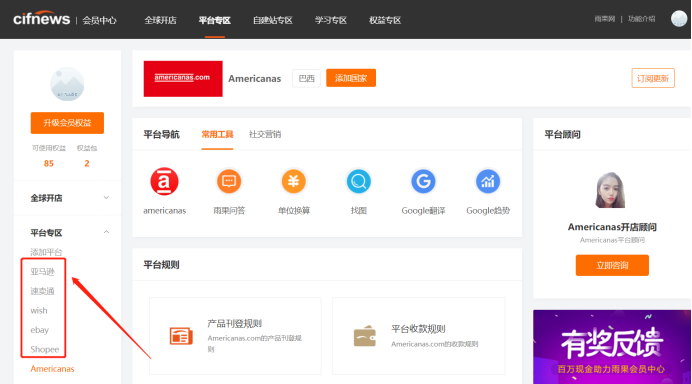Select wish in the platform list

click(39, 310)
